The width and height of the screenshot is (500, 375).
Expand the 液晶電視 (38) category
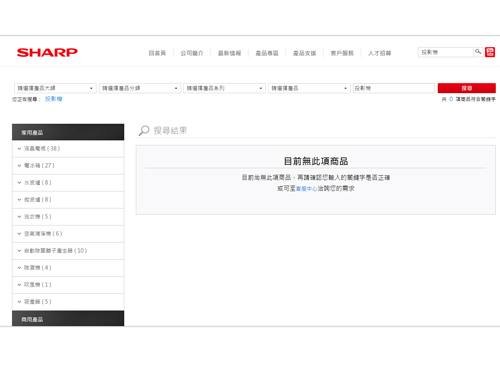pos(68,149)
